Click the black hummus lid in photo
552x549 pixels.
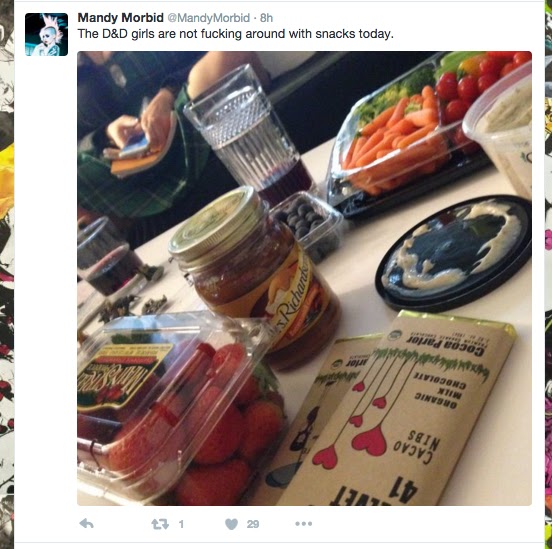coord(454,254)
